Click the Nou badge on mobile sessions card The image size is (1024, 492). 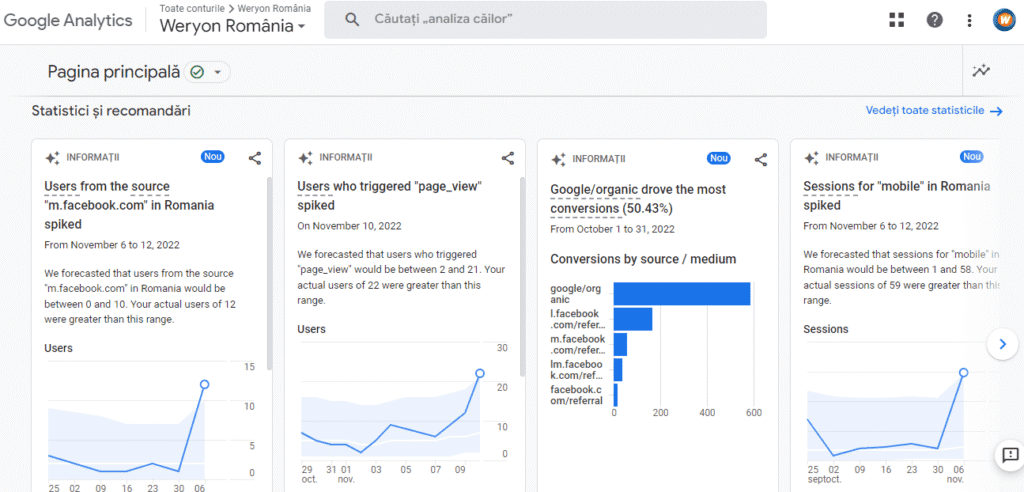pos(971,157)
